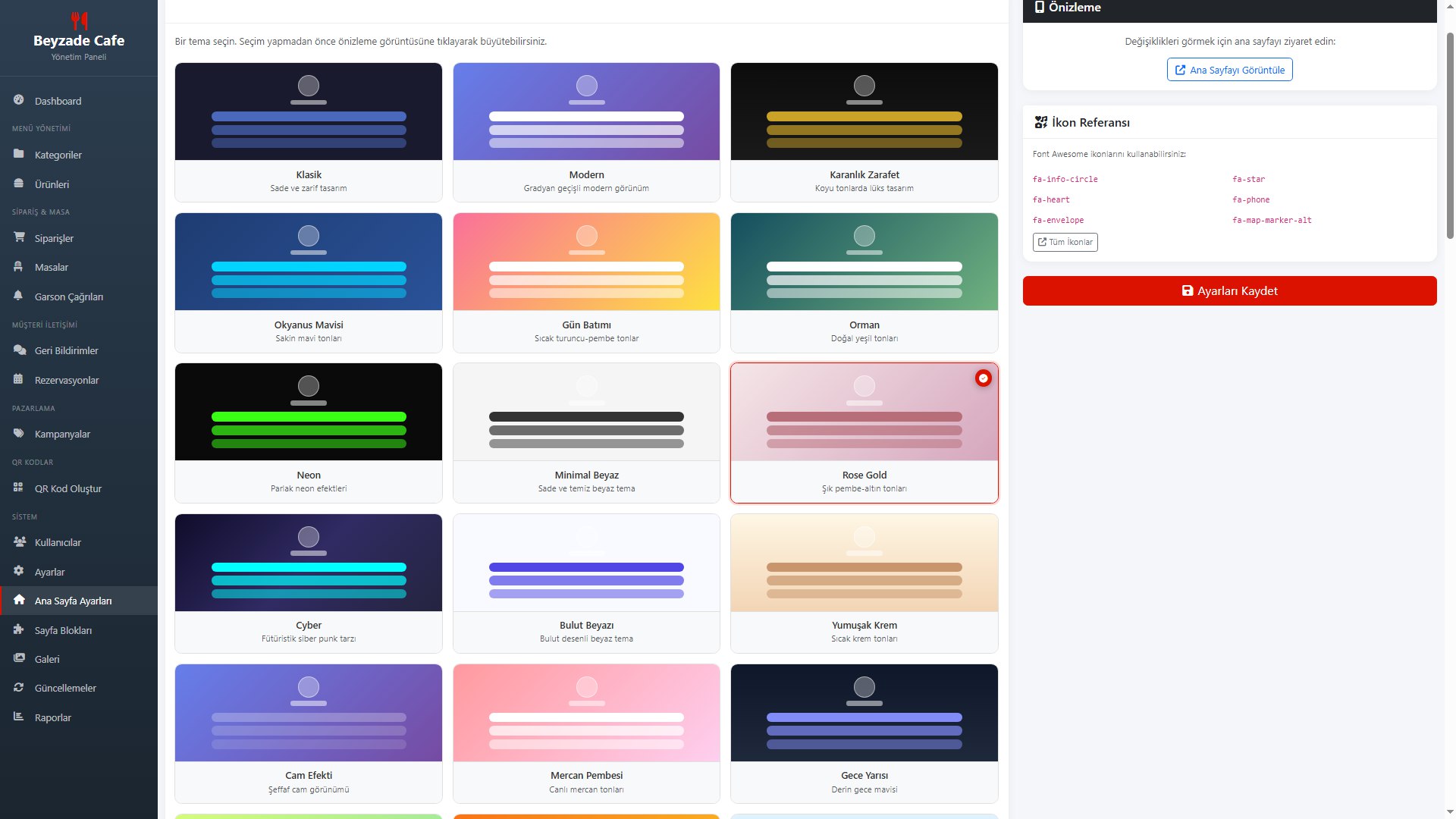Click the Dashboard gauge icon in sidebar
This screenshot has height=819, width=1456.
coord(19,100)
